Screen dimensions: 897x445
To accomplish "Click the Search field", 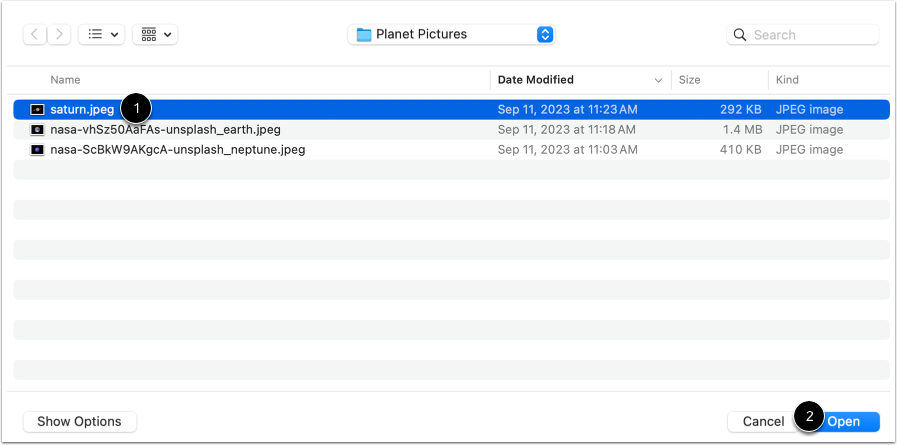I will [x=803, y=35].
